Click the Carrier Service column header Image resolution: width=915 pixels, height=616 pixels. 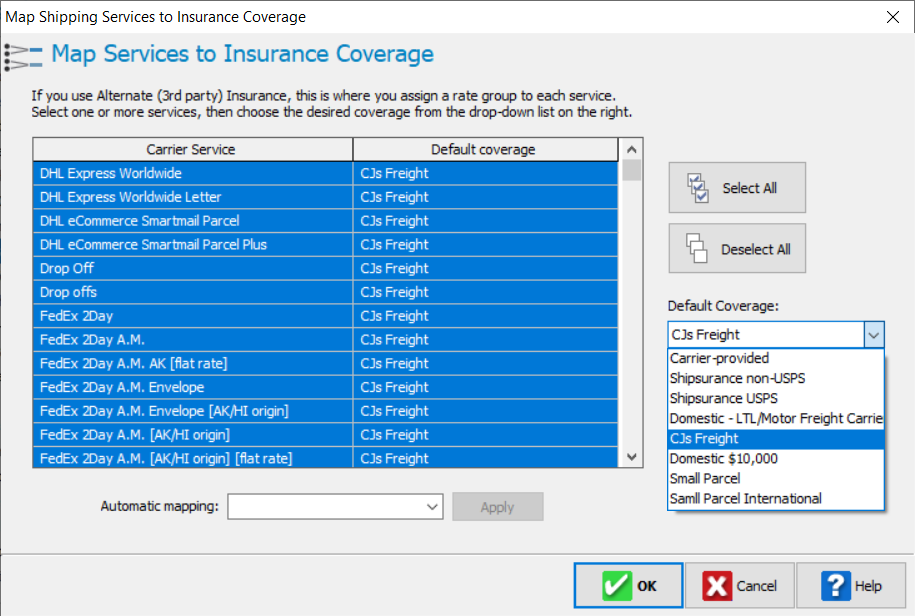click(193, 149)
